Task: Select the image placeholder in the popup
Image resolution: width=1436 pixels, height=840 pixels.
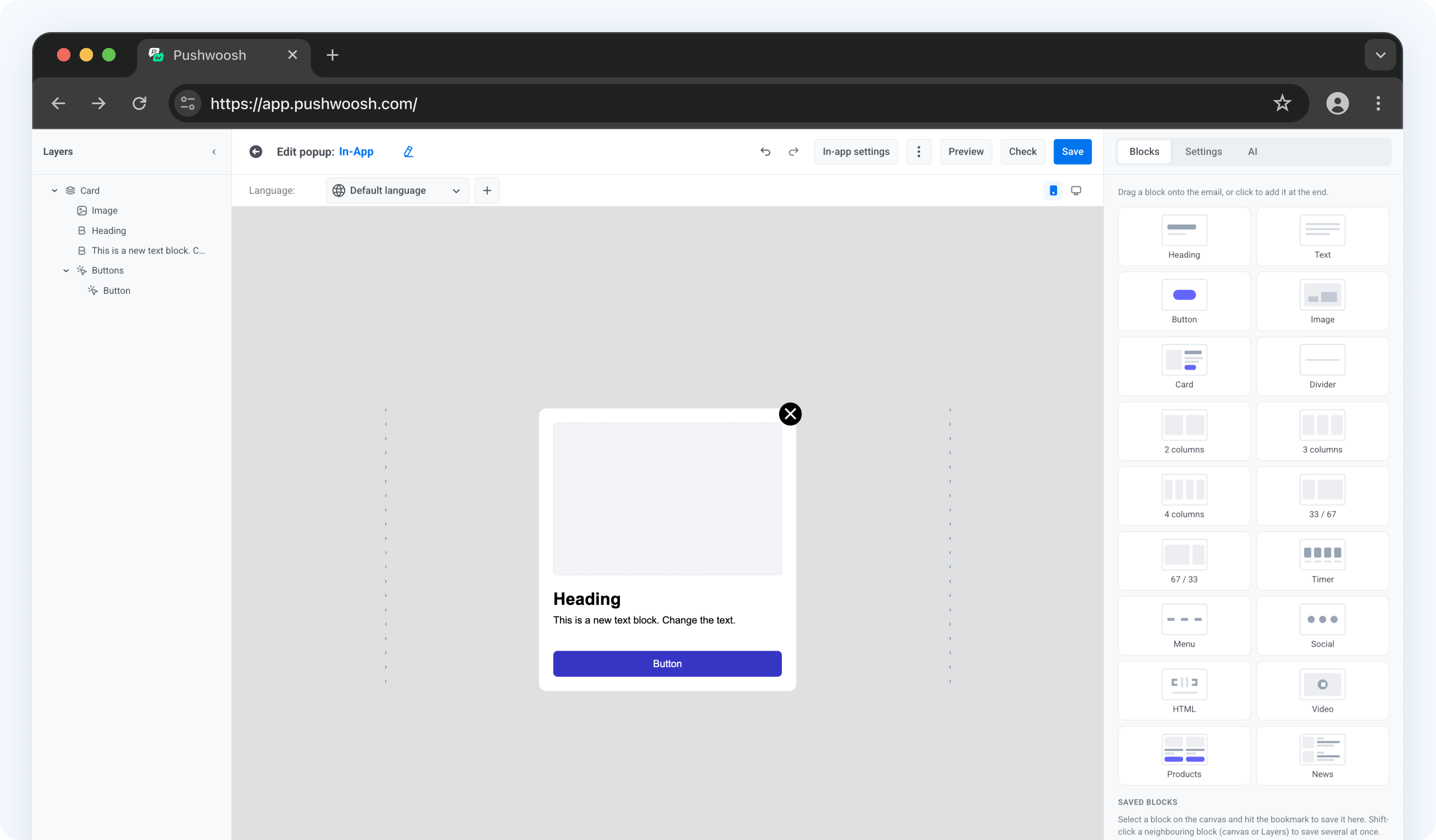Action: (x=667, y=499)
